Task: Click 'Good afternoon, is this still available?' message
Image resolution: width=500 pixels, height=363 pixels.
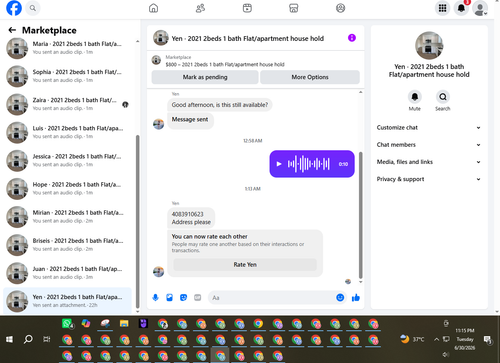Action: [x=220, y=105]
